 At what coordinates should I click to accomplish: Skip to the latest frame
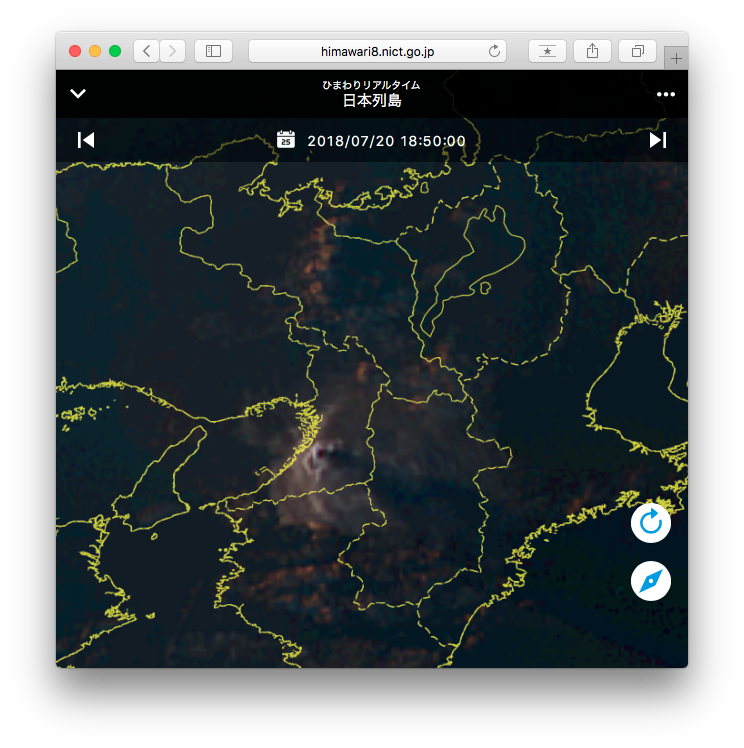(x=657, y=140)
